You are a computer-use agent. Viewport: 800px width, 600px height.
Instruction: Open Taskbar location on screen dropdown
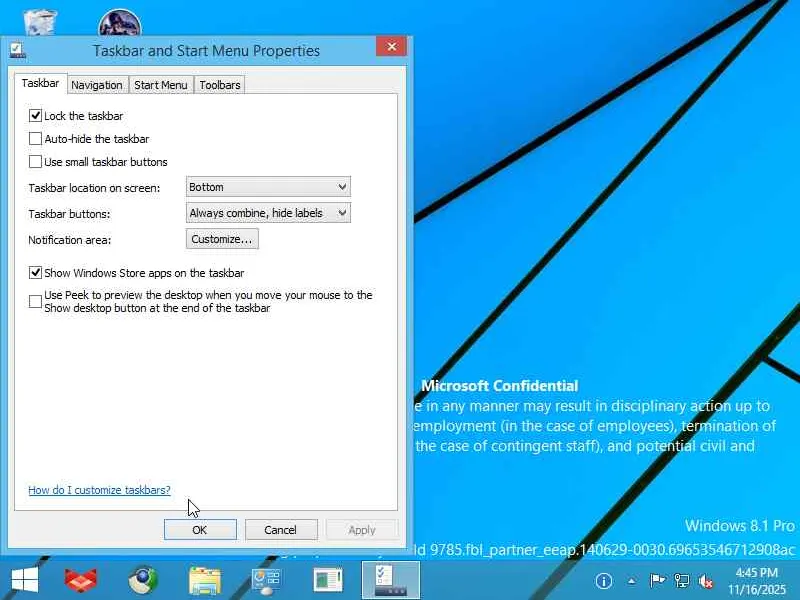pos(268,187)
